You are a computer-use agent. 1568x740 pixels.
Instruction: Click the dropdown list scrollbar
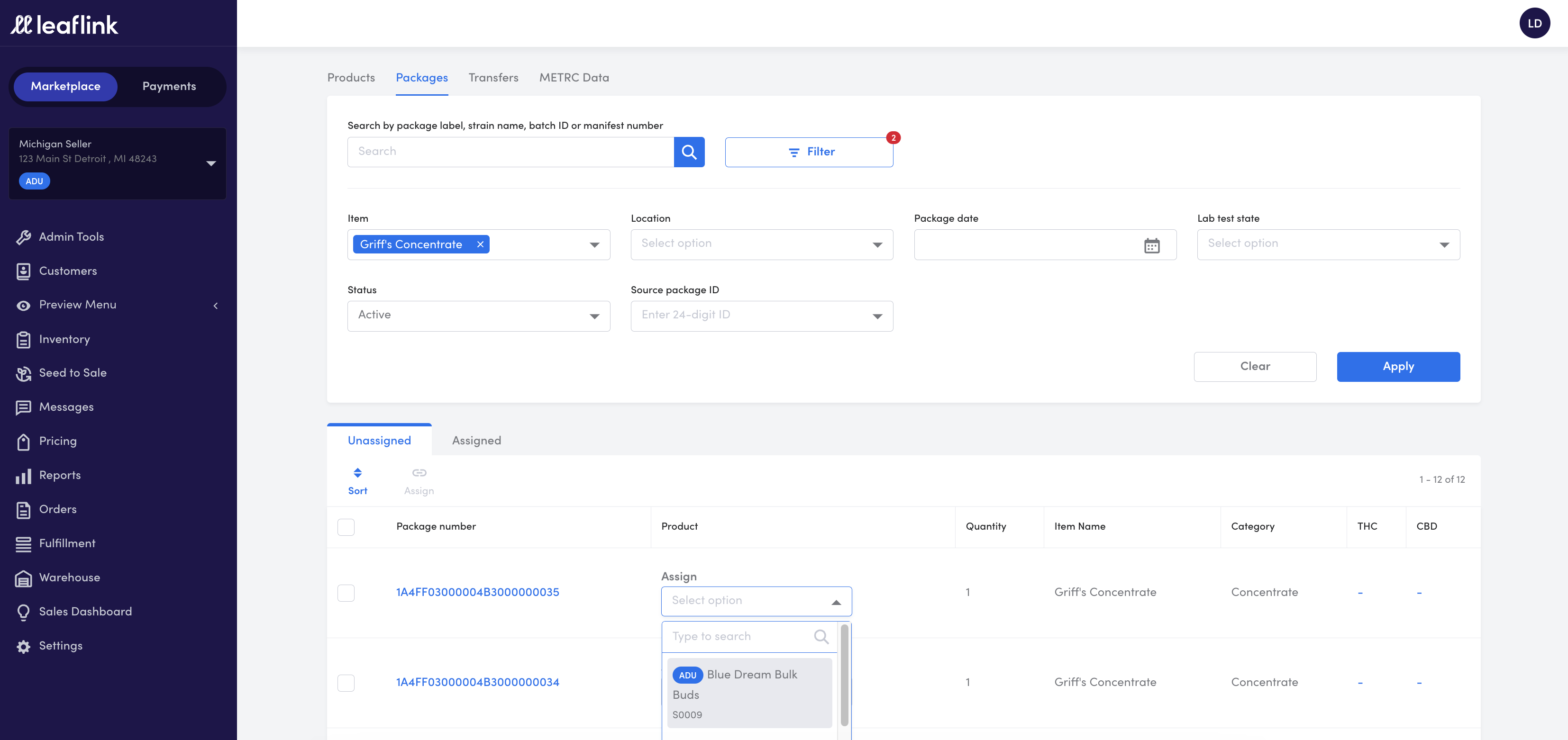click(x=844, y=675)
